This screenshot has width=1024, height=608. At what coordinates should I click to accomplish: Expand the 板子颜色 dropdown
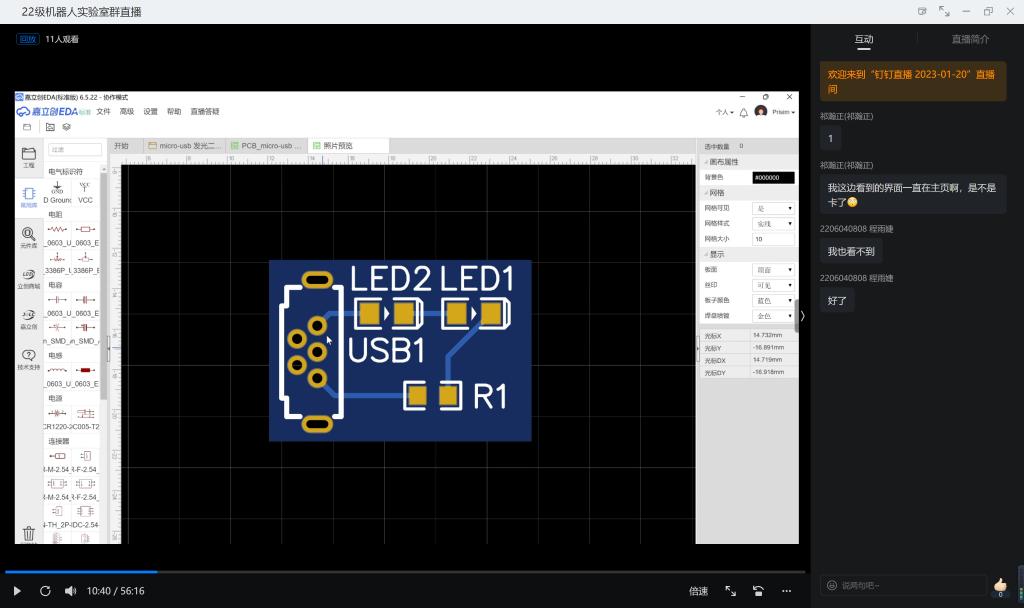[773, 300]
